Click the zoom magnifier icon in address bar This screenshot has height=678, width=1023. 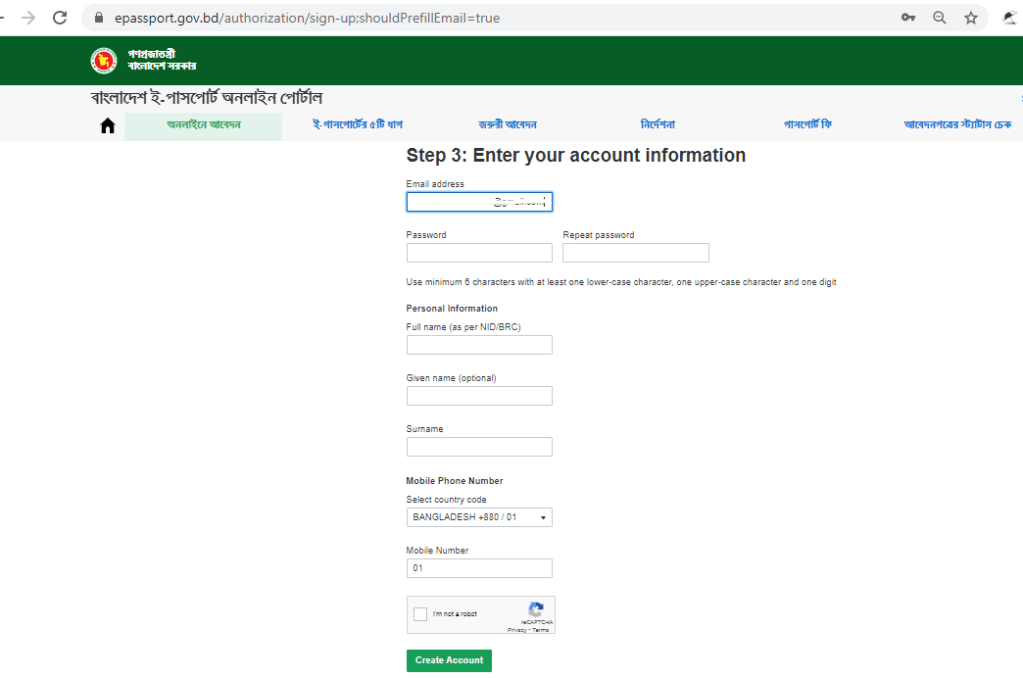939,18
